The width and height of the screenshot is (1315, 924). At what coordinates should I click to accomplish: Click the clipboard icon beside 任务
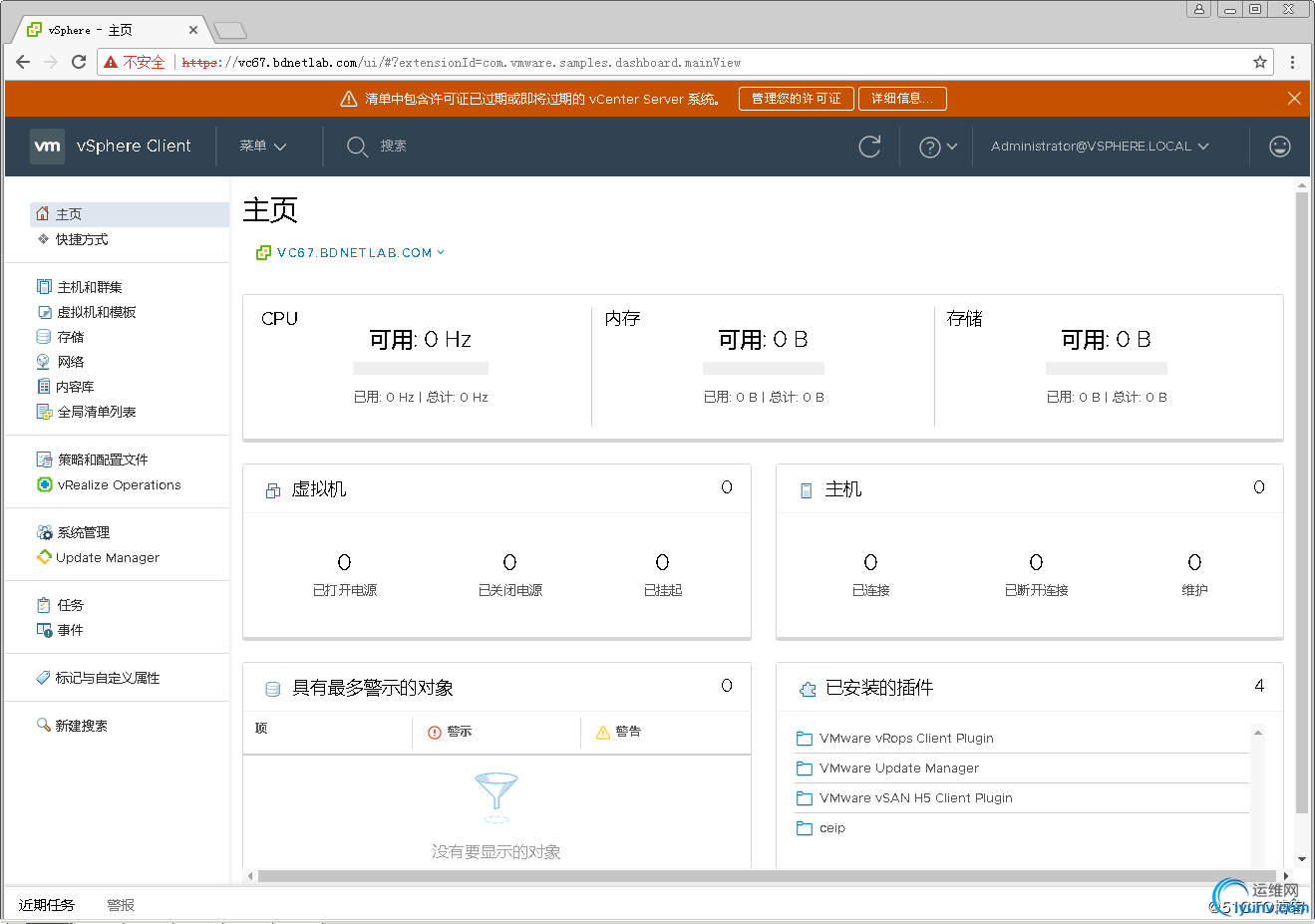click(x=44, y=605)
